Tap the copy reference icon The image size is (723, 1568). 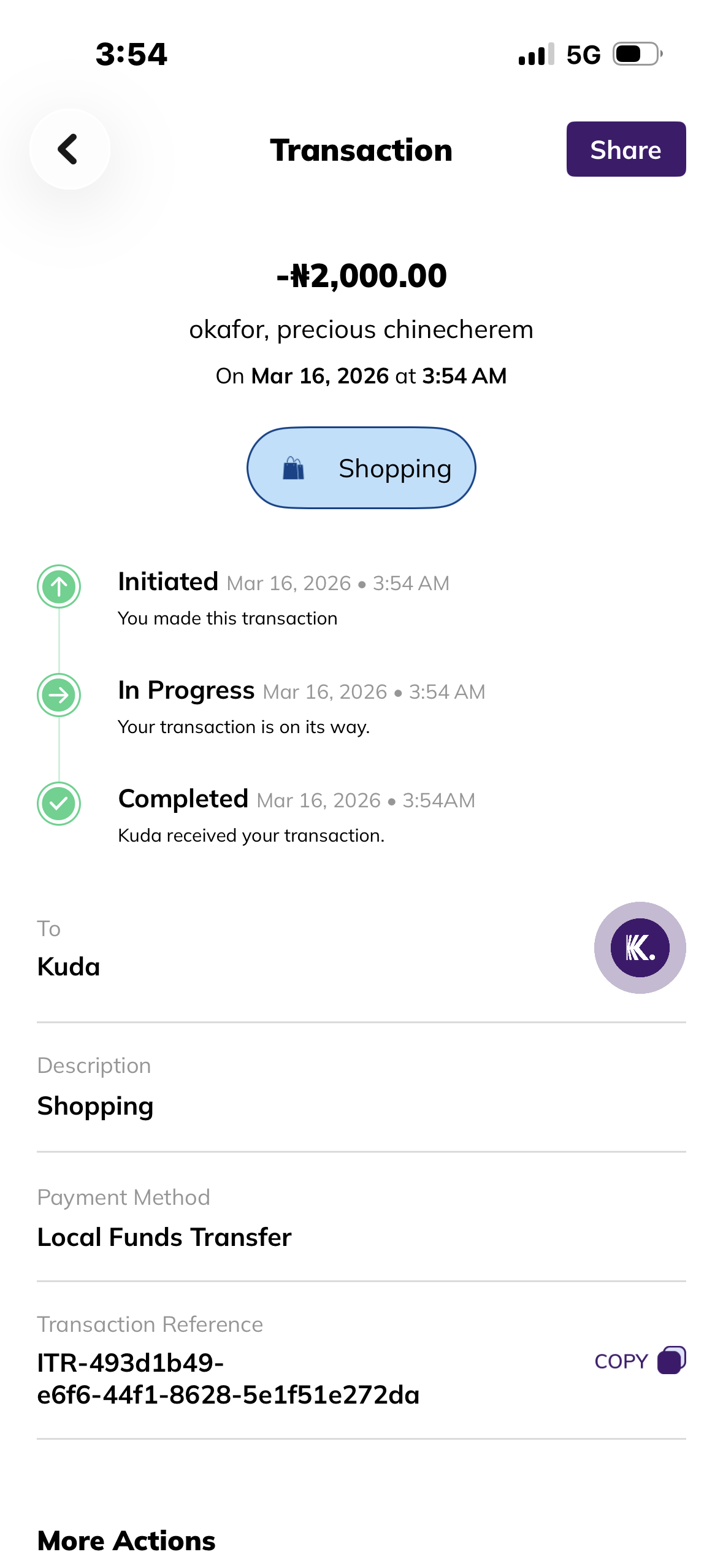pos(671,1360)
